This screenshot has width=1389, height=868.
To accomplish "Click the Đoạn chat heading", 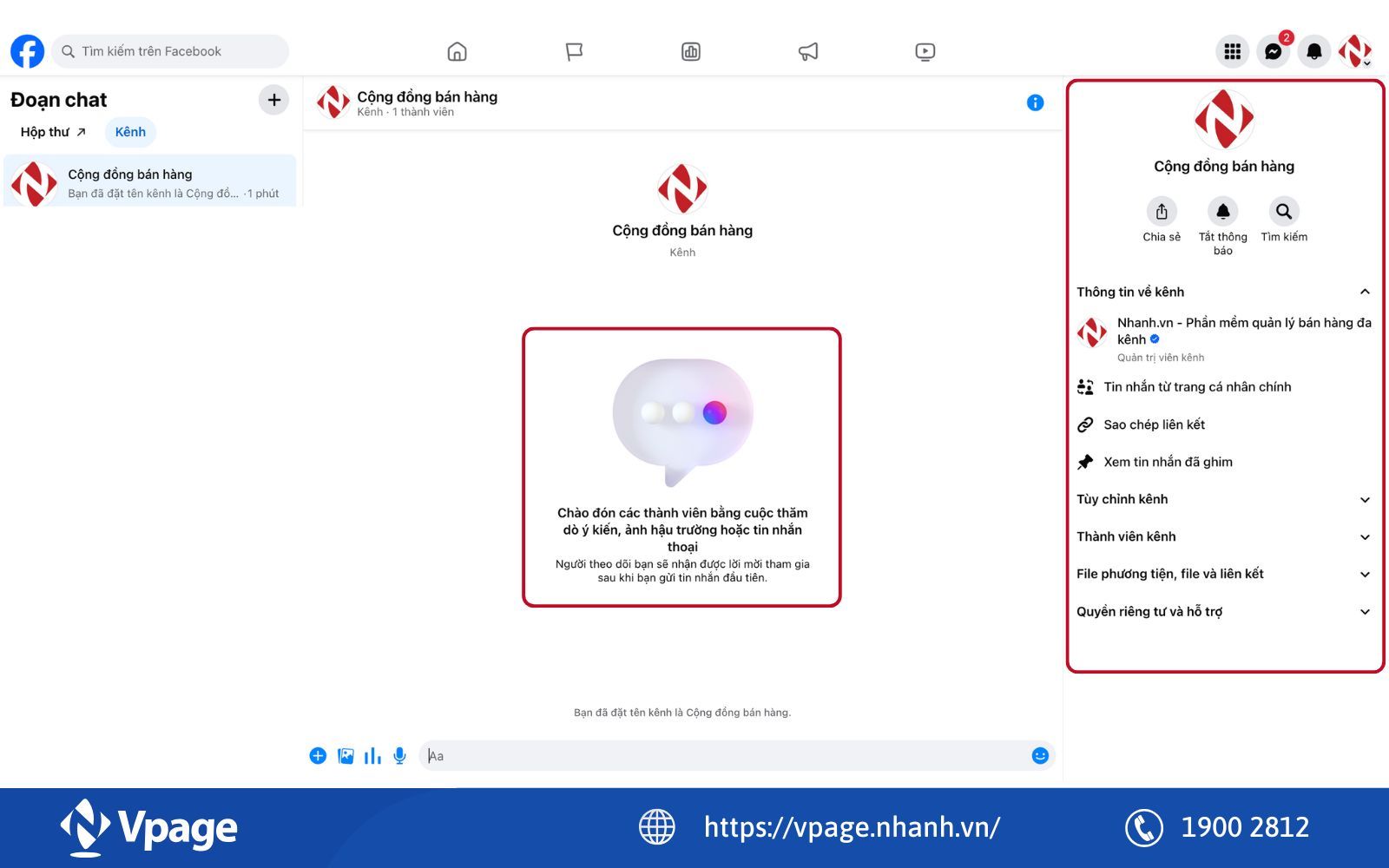I will click(59, 100).
